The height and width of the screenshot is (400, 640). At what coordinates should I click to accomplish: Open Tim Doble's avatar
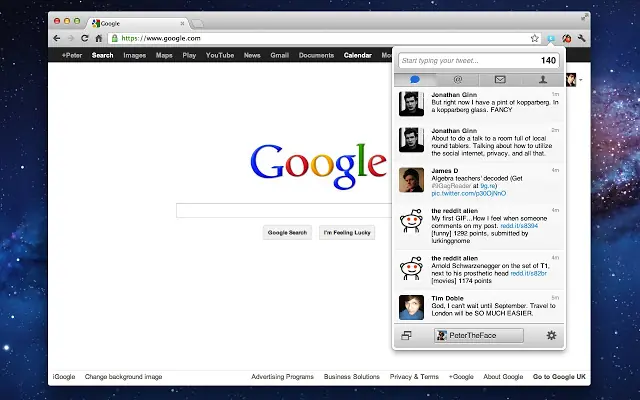tap(411, 307)
